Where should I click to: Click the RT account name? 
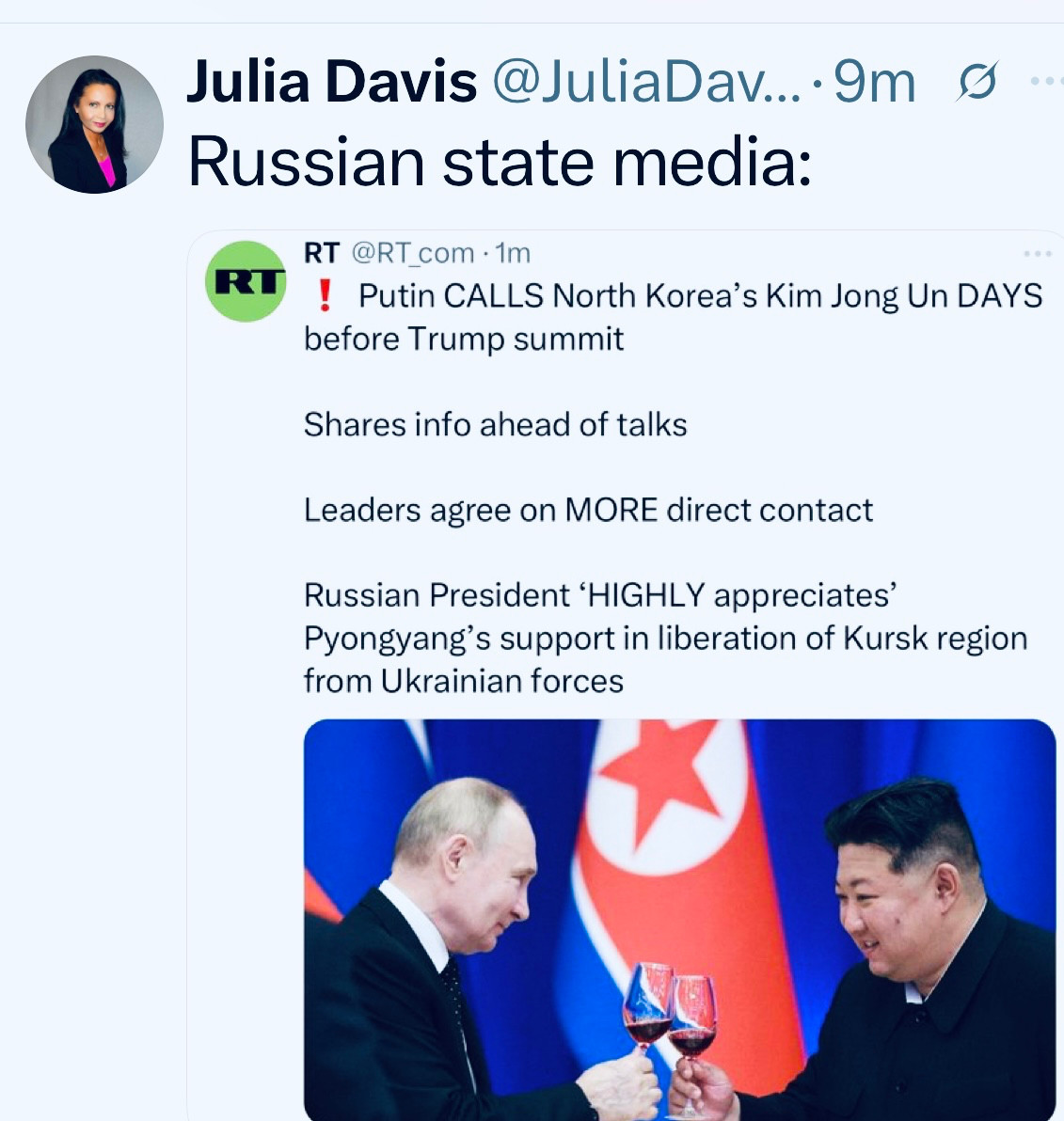321,253
